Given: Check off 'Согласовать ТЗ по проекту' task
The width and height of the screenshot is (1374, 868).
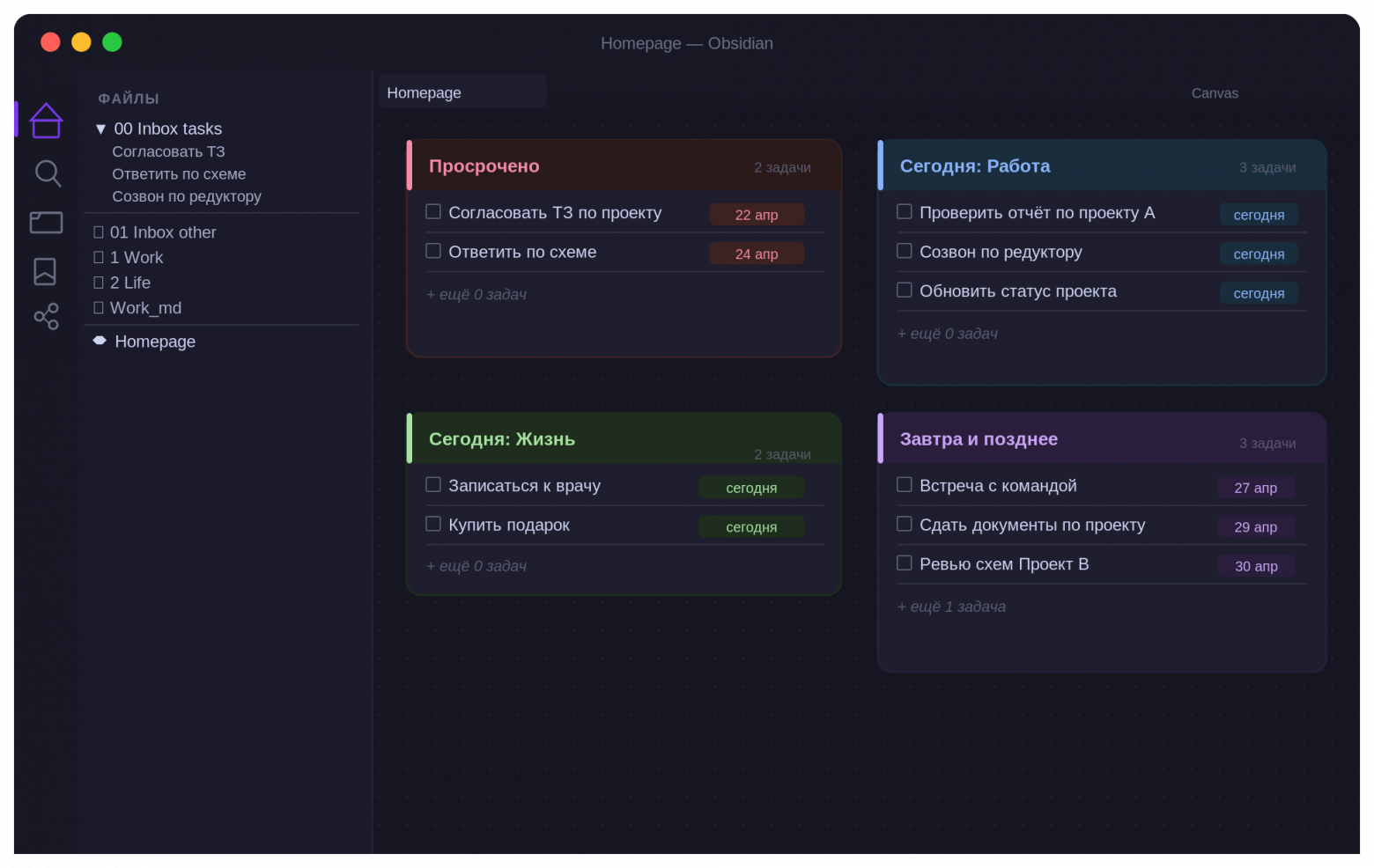Looking at the screenshot, I should click(x=433, y=212).
